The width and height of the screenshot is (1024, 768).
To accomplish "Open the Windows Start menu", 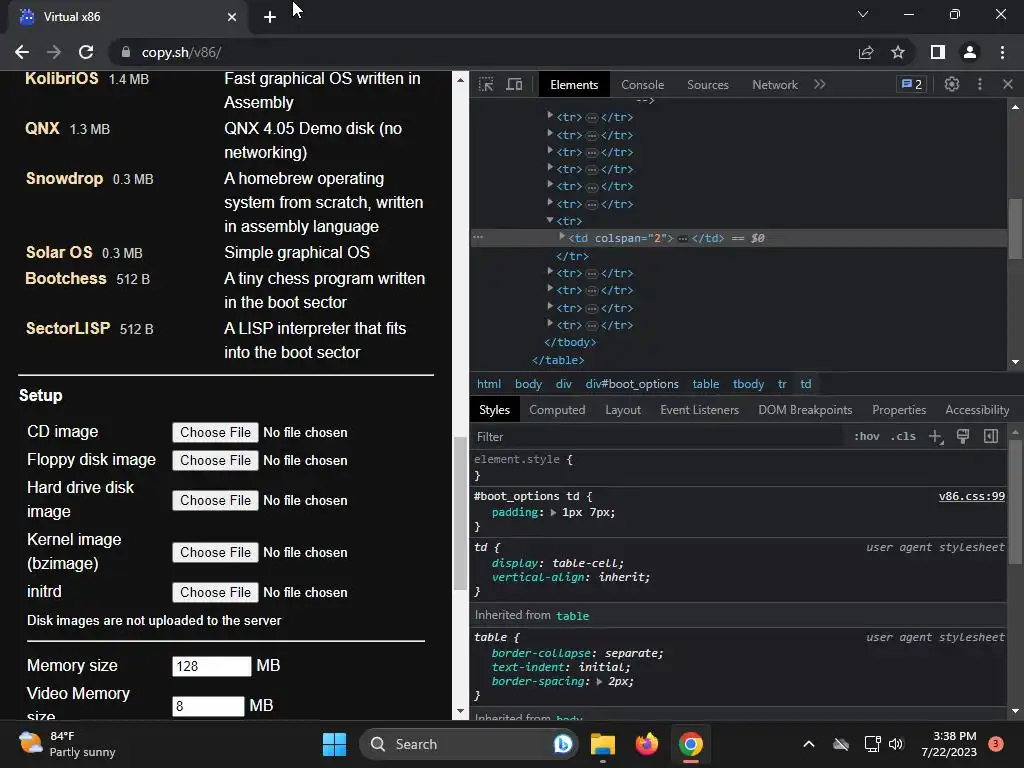I will pyautogui.click(x=334, y=744).
